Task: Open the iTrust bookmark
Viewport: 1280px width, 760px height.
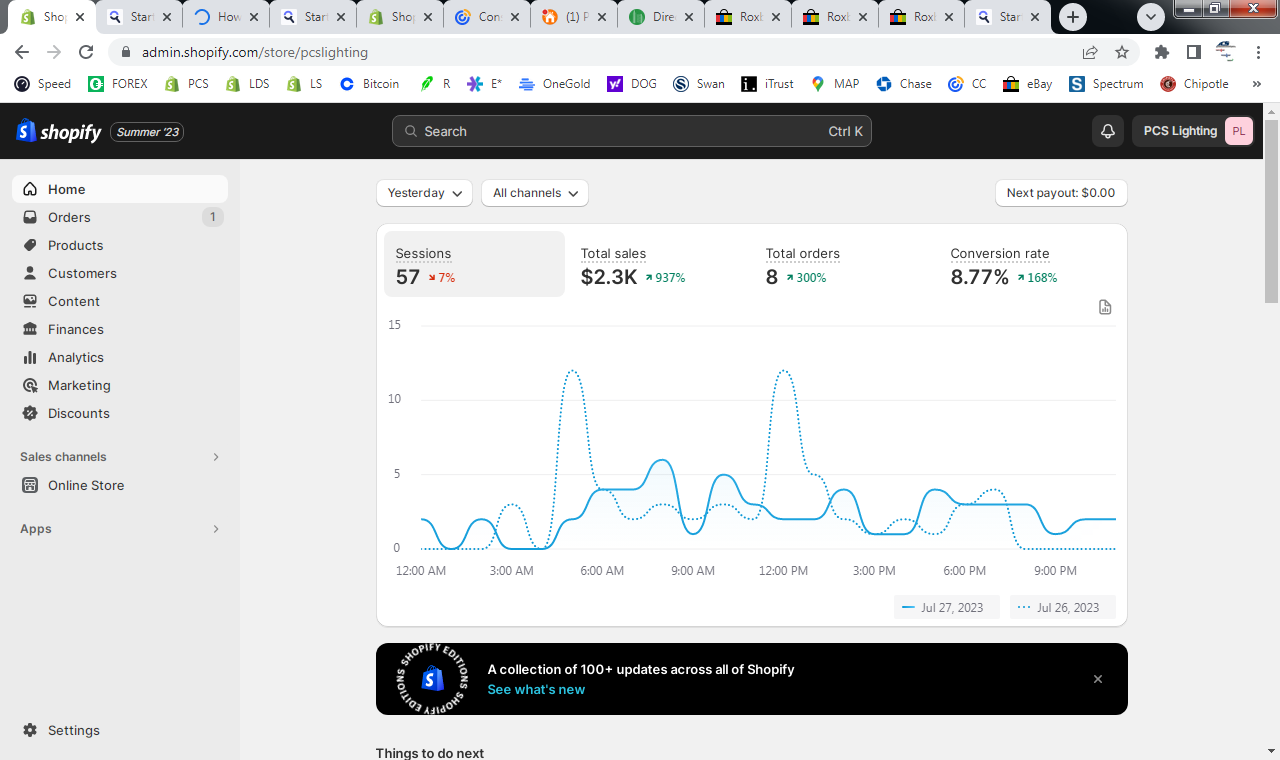Action: [x=768, y=84]
